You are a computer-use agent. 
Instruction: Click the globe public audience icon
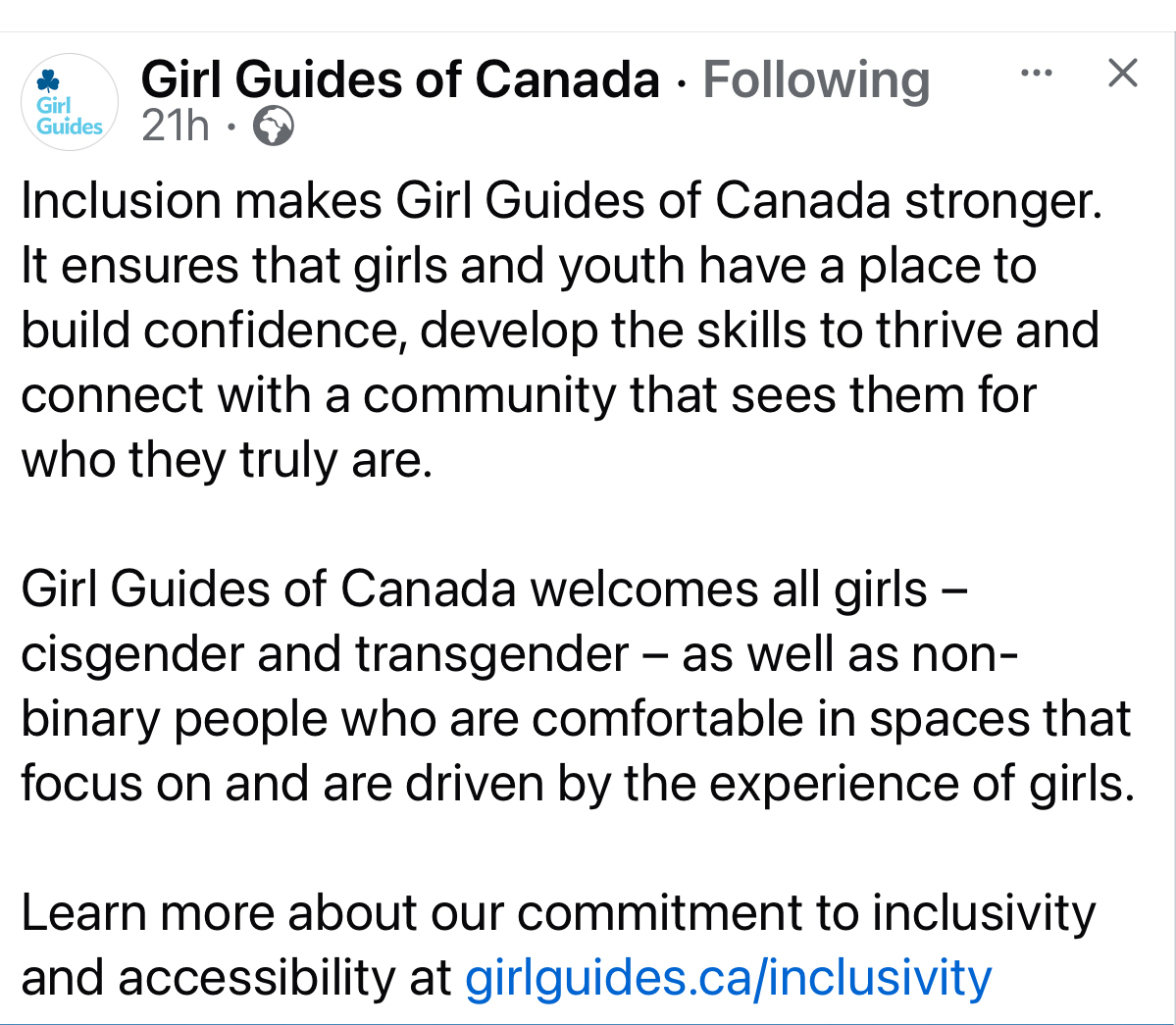point(274,127)
